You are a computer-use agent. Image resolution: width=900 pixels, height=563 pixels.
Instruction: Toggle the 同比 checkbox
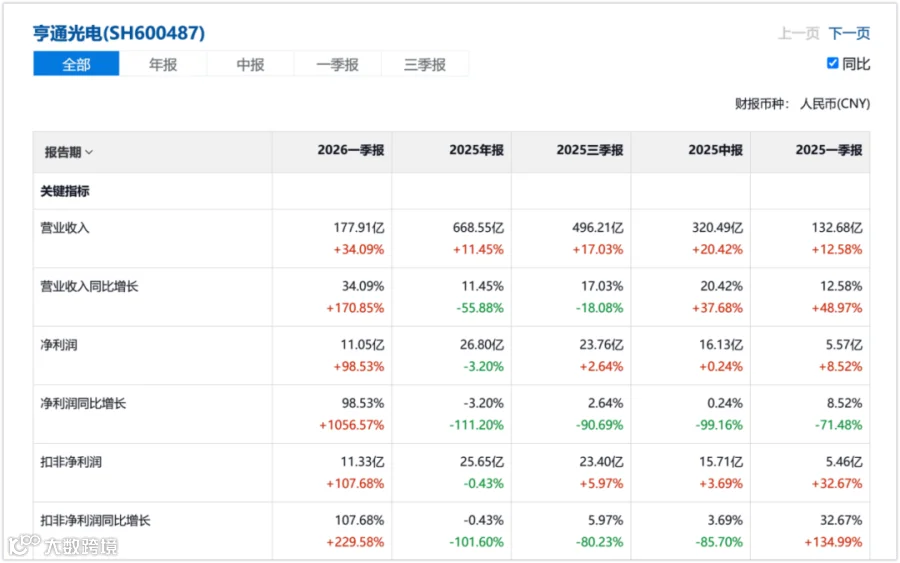click(x=832, y=63)
